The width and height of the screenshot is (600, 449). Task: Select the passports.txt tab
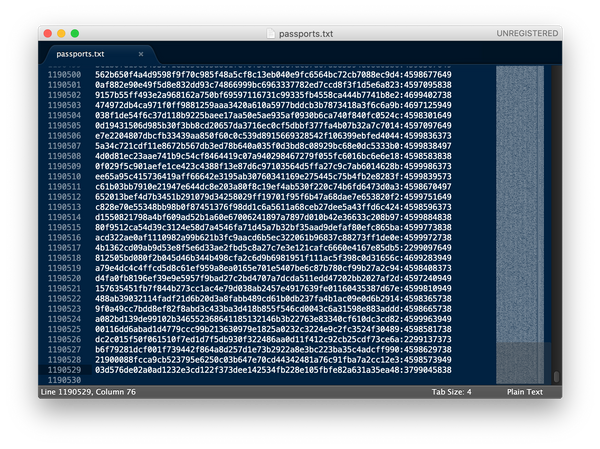(x=80, y=54)
